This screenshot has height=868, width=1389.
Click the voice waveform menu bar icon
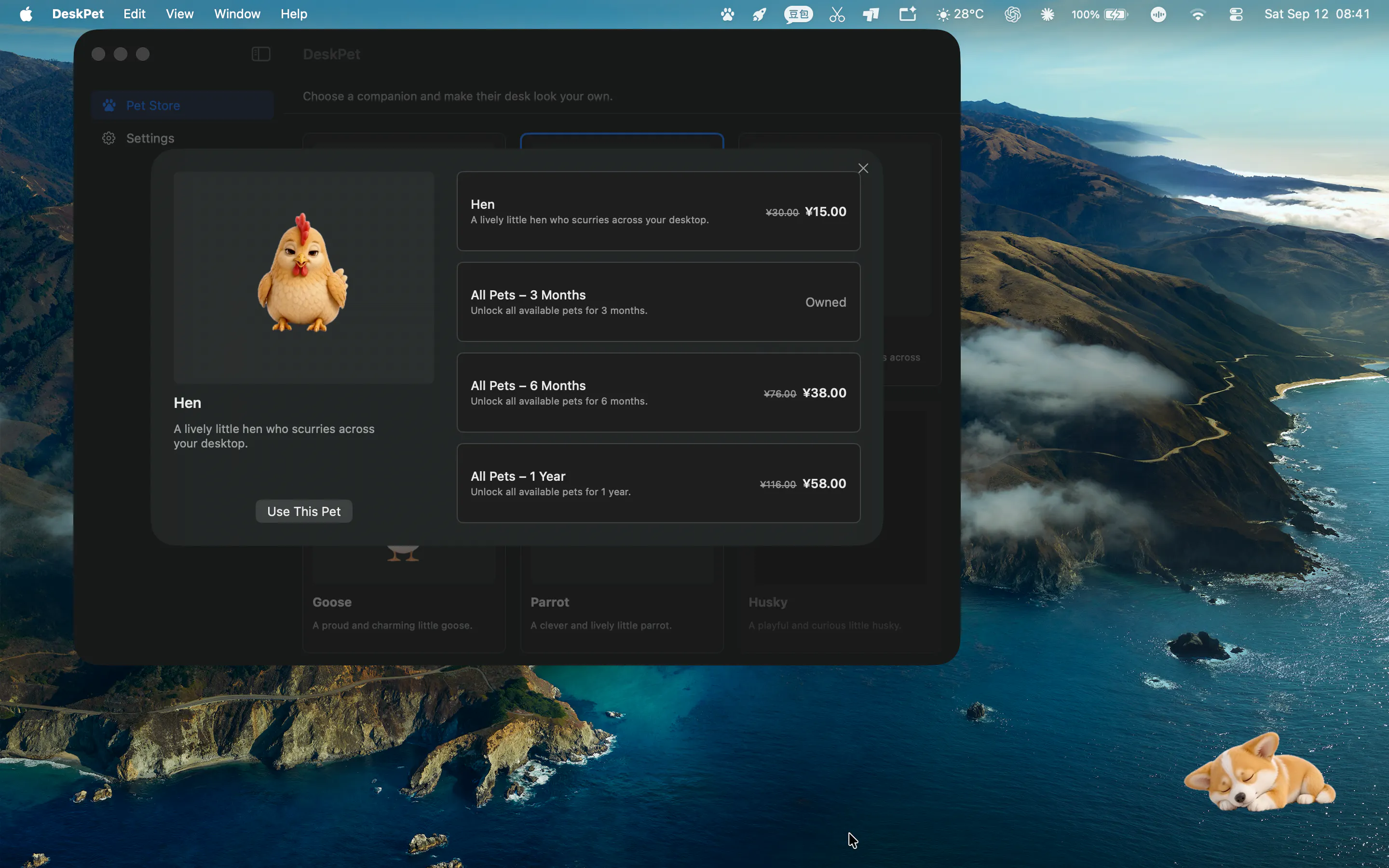point(1158,14)
